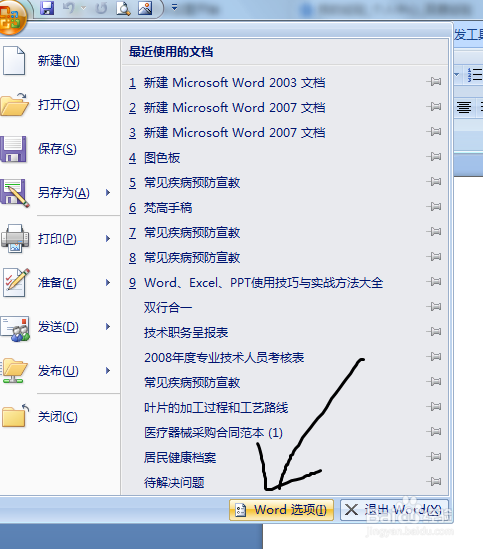The height and width of the screenshot is (549, 483).
Task: Click the printer icon beside 打印(P)
Action: tap(15, 238)
